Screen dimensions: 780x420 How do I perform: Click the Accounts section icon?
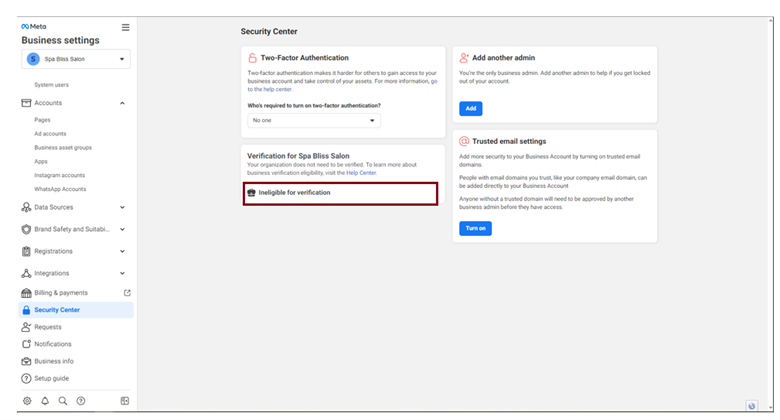pyautogui.click(x=26, y=103)
